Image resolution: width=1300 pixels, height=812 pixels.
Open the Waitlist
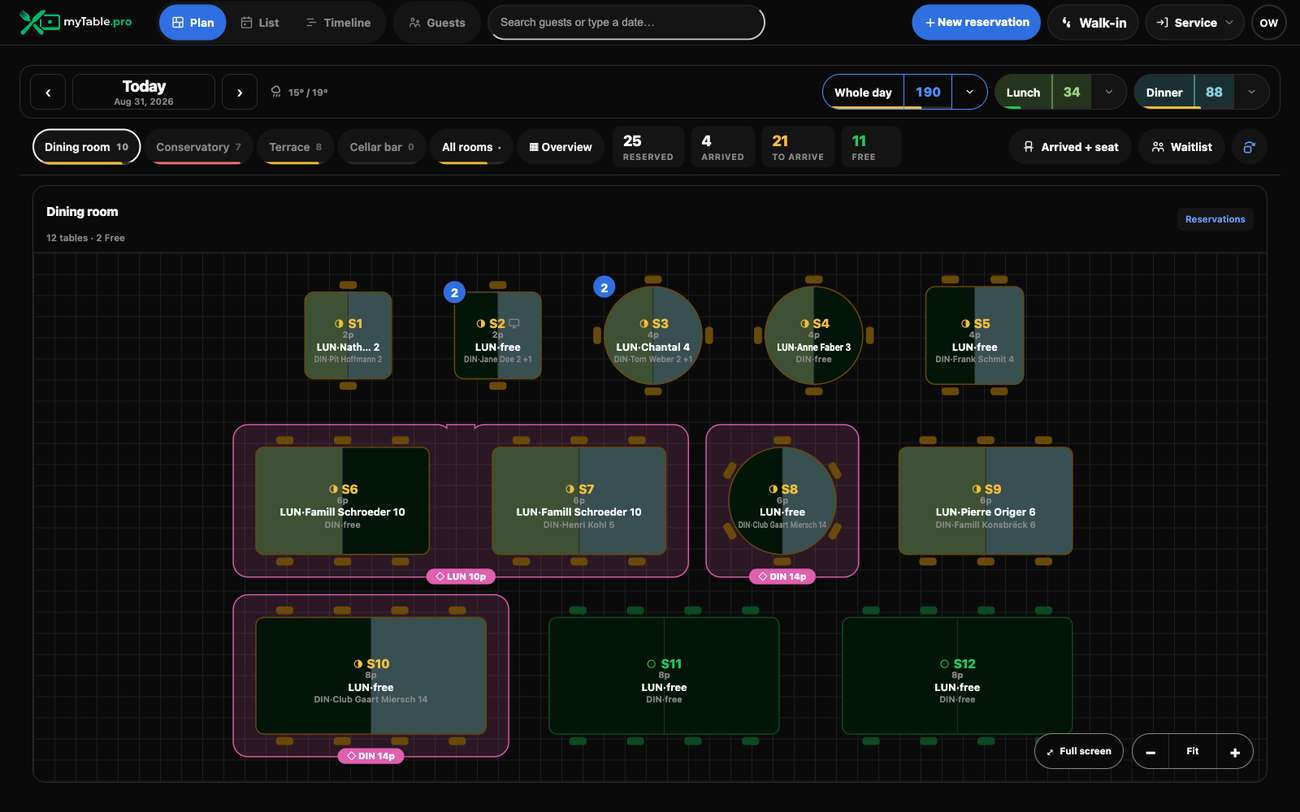click(1181, 147)
